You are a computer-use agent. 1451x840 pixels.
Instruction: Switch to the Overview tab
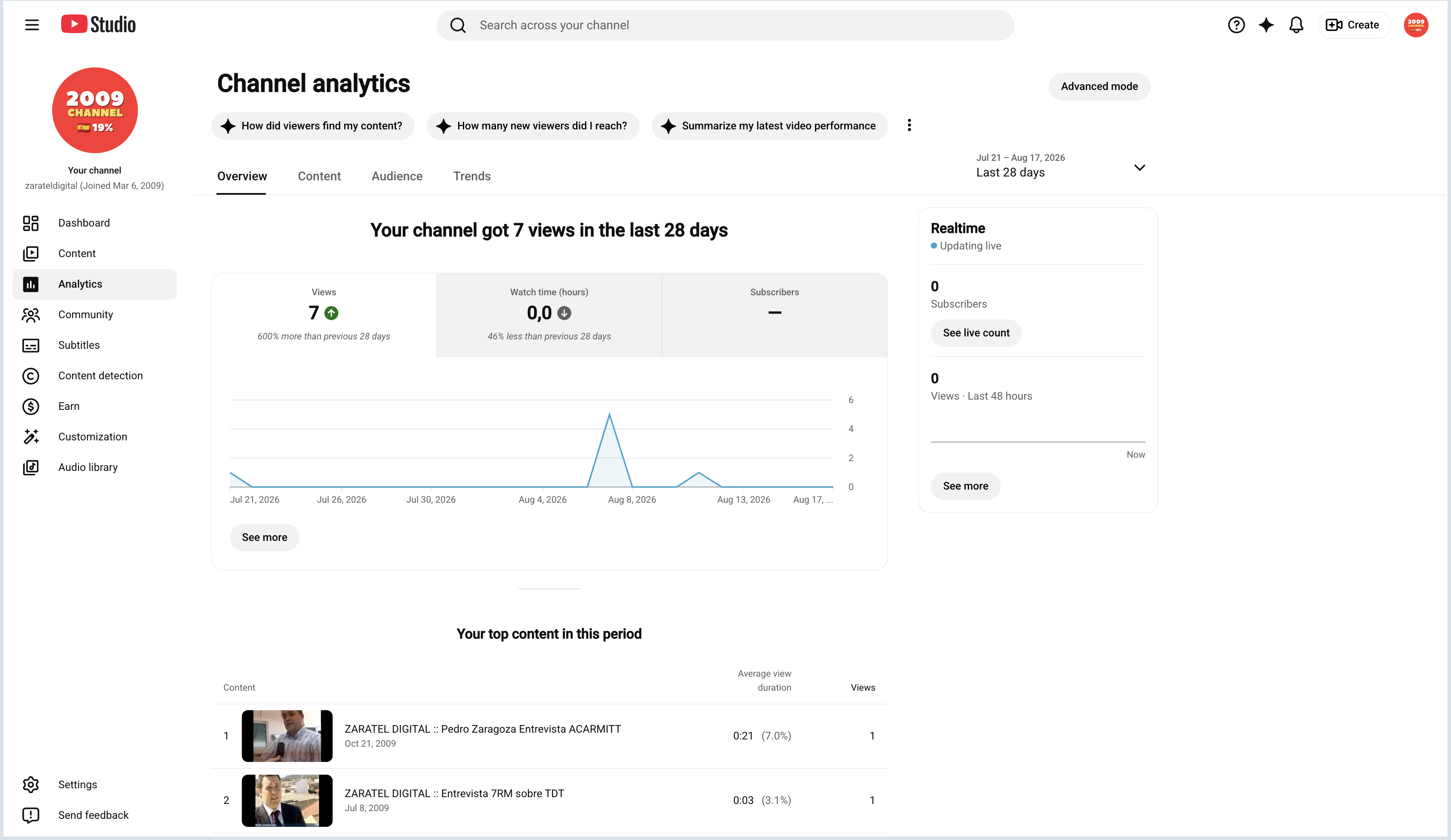(x=242, y=176)
